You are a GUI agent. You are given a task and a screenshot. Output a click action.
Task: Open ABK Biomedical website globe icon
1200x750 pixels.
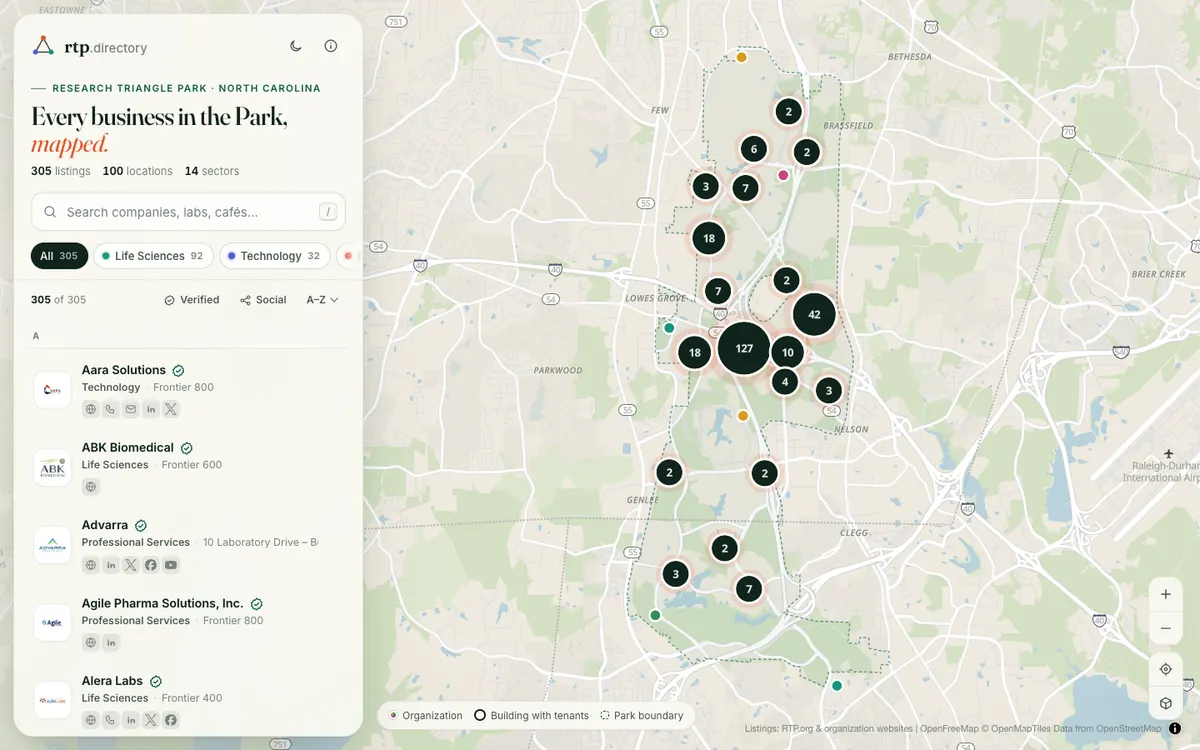click(x=91, y=487)
